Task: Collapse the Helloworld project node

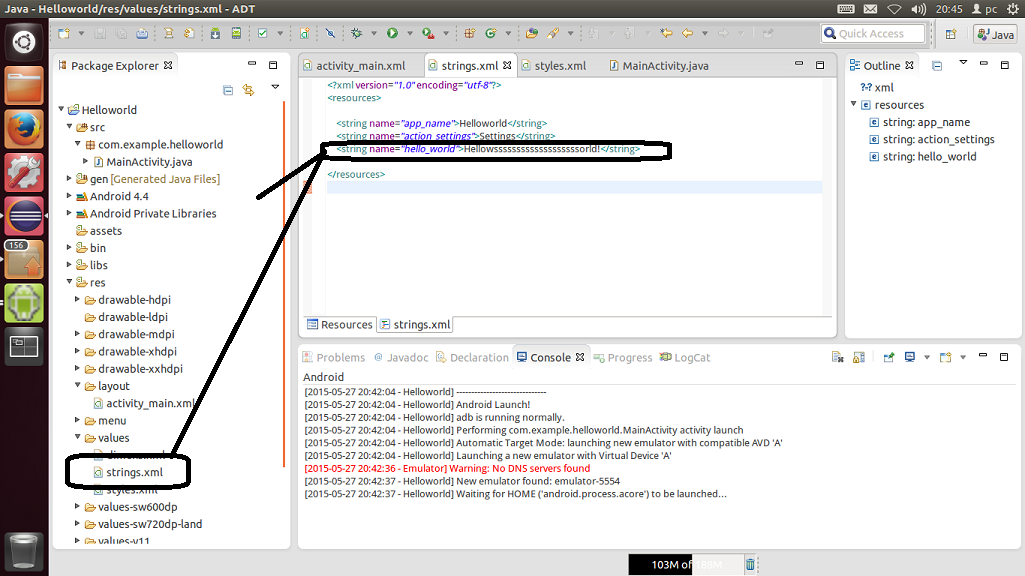Action: tap(61, 109)
